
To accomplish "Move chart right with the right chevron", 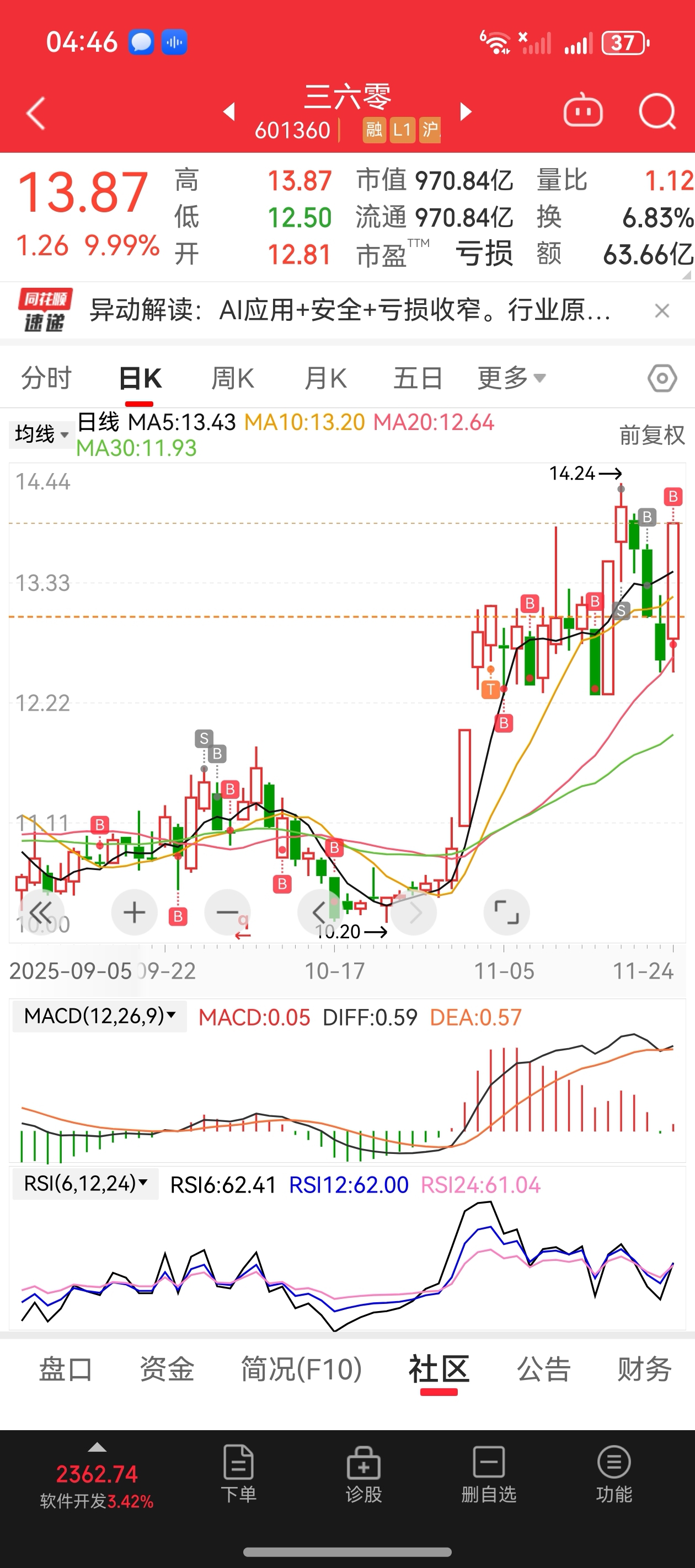I will tap(414, 912).
